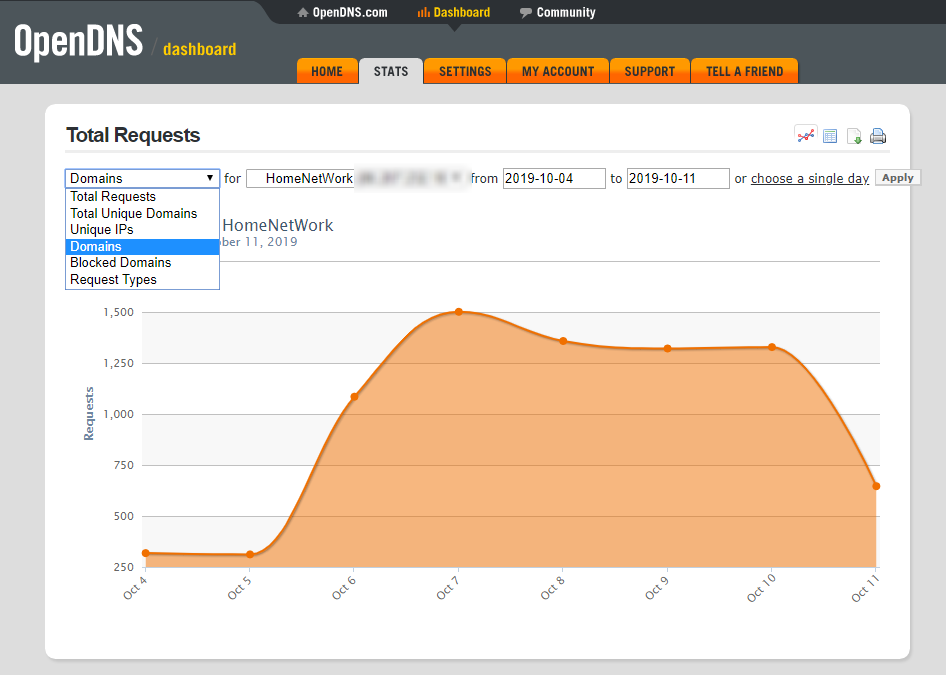This screenshot has width=946, height=675.
Task: Open the OpenDNS.com home link
Action: click(343, 12)
